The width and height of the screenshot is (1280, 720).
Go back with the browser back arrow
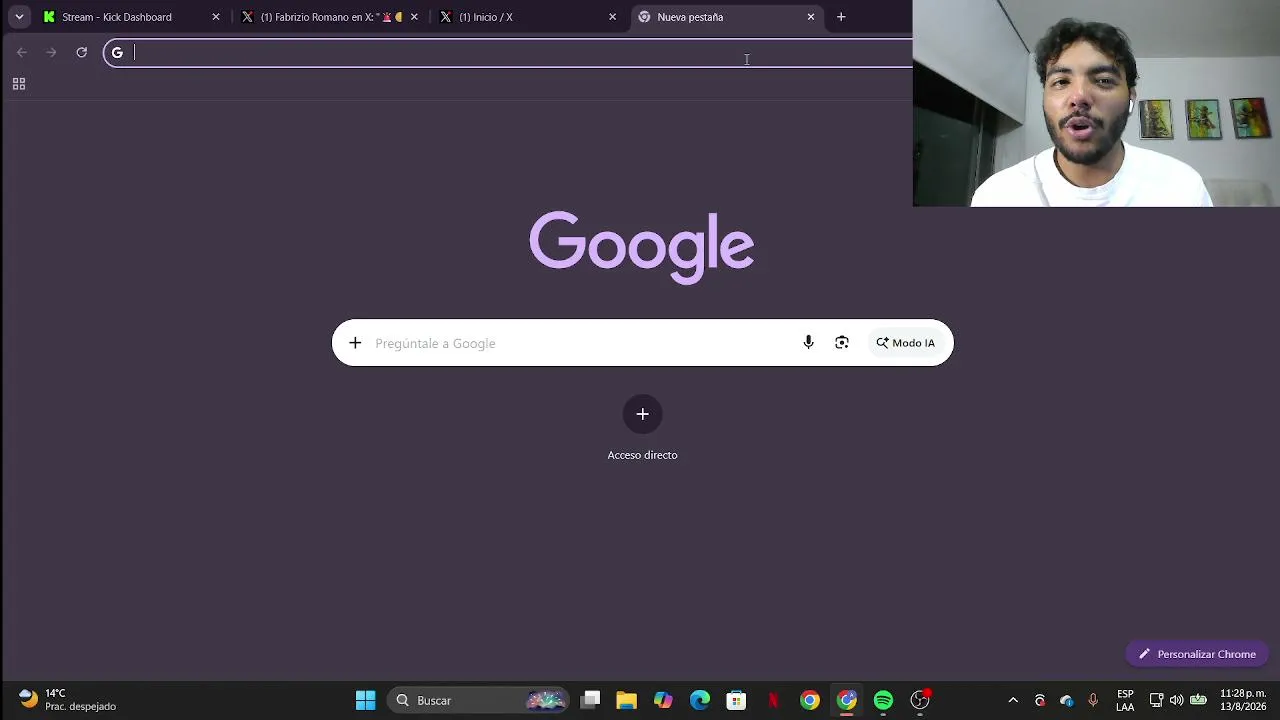(22, 52)
